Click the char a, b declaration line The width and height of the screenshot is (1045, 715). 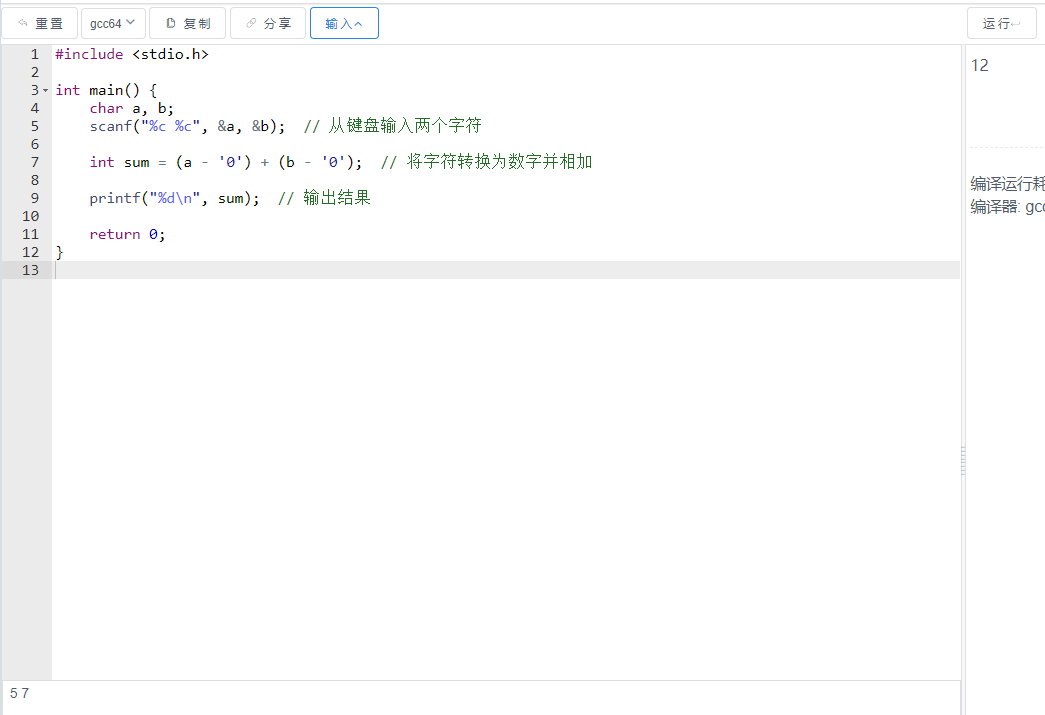click(x=132, y=108)
